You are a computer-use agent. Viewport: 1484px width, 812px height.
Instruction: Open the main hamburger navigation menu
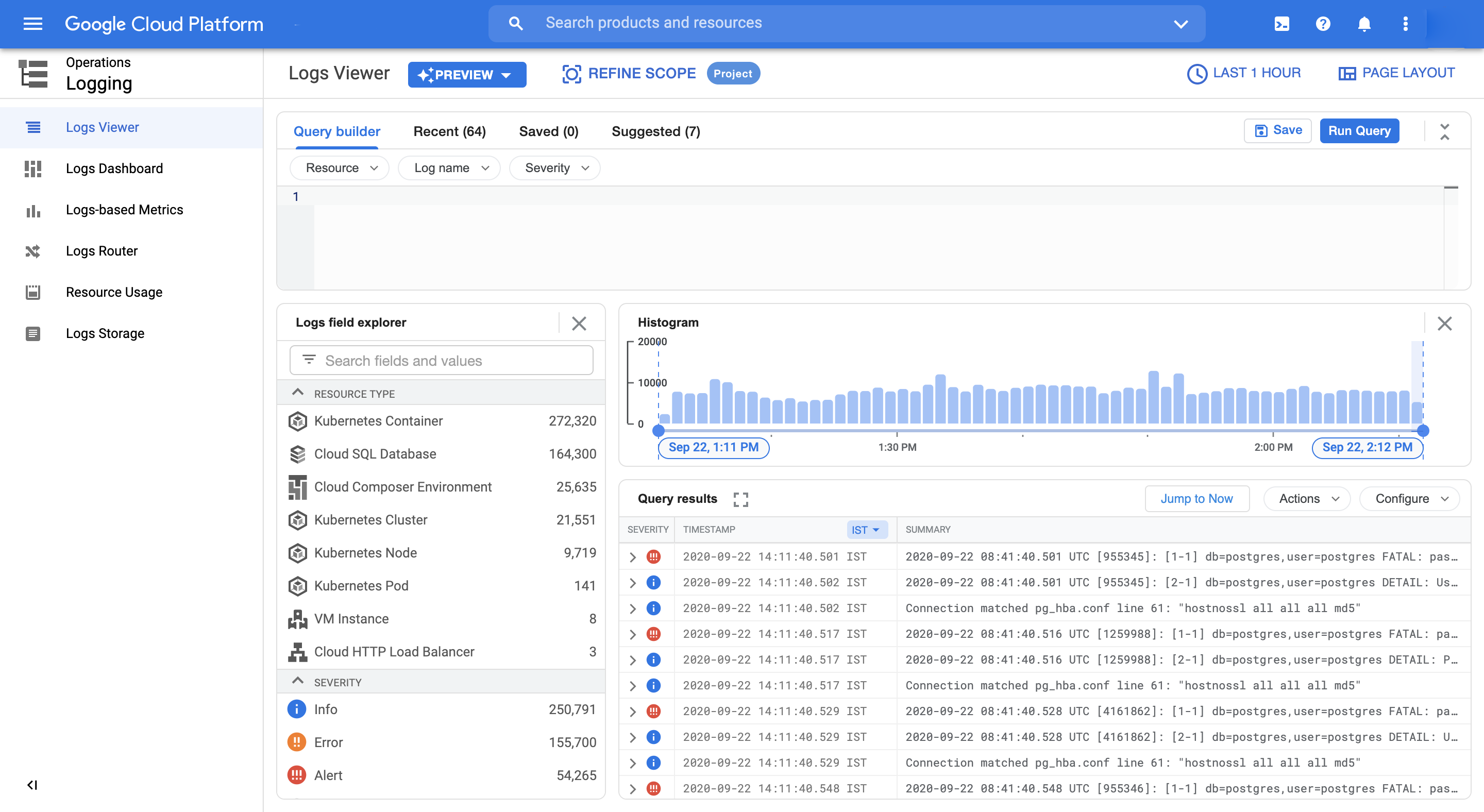(33, 24)
